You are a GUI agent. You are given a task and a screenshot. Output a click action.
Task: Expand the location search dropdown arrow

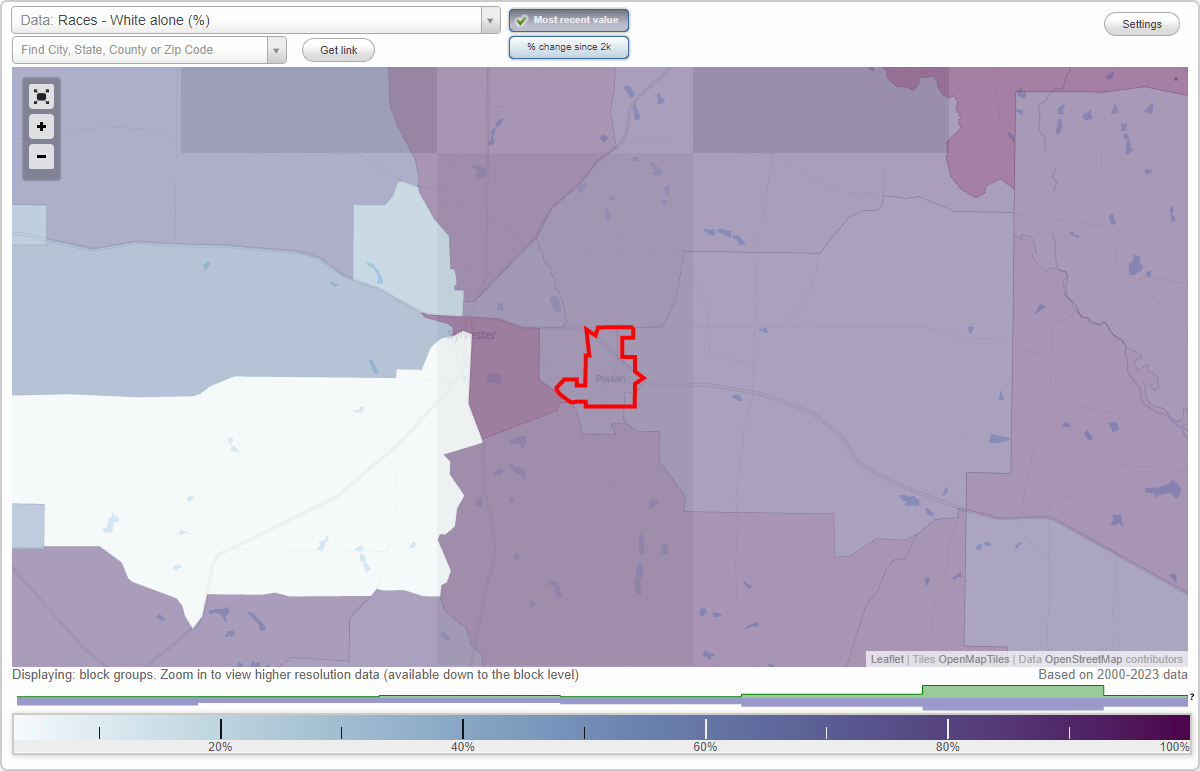click(x=277, y=49)
